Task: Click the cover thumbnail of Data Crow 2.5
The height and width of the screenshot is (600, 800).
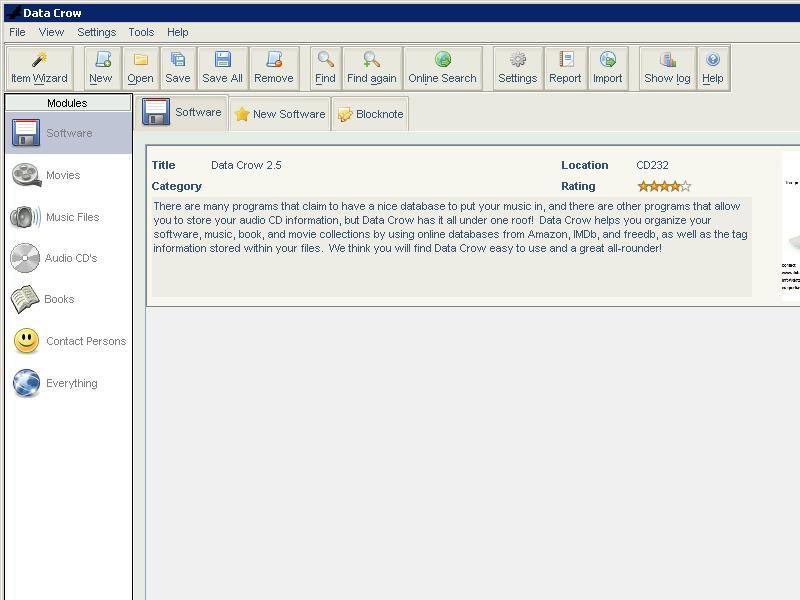Action: tap(791, 227)
